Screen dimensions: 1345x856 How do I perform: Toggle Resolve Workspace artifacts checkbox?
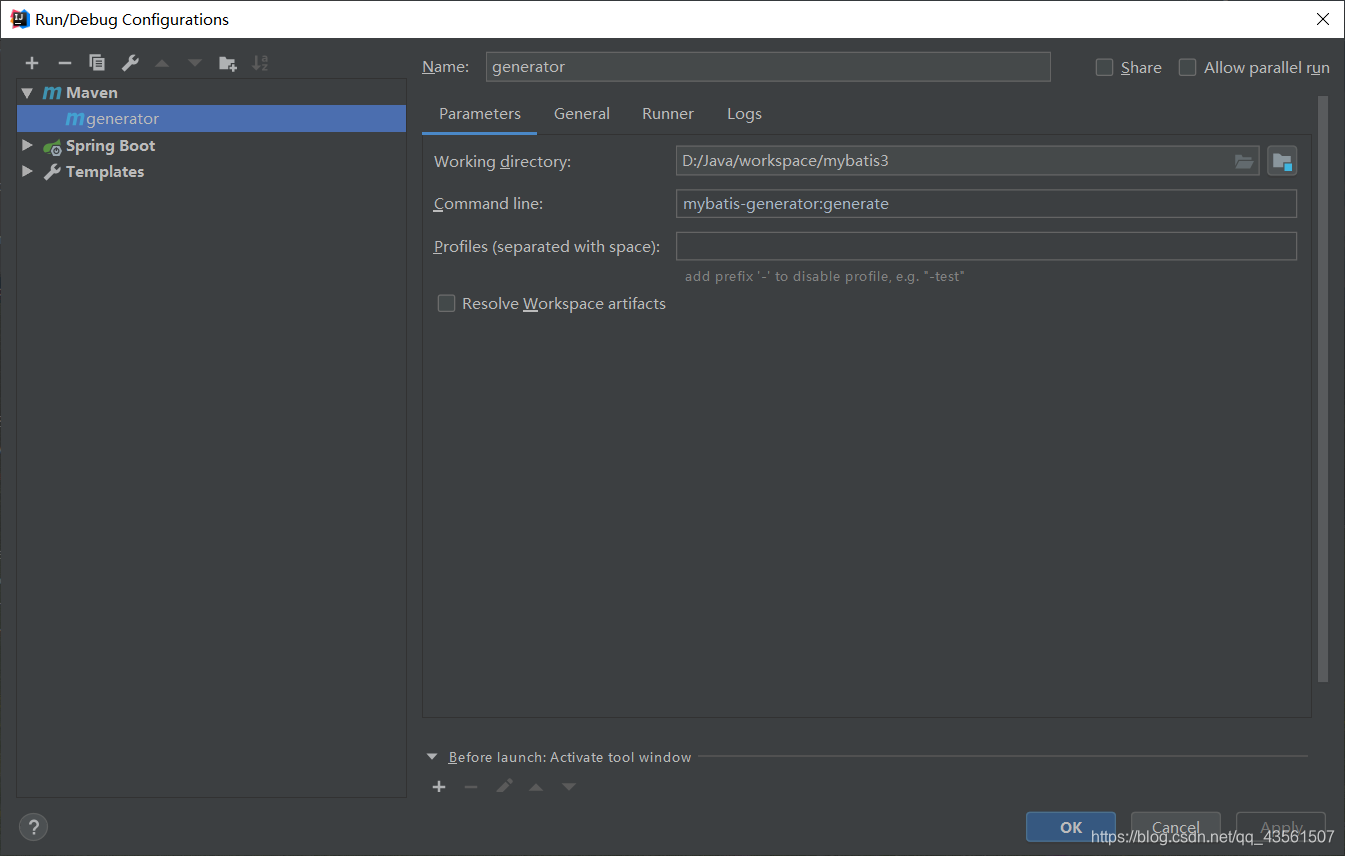446,303
